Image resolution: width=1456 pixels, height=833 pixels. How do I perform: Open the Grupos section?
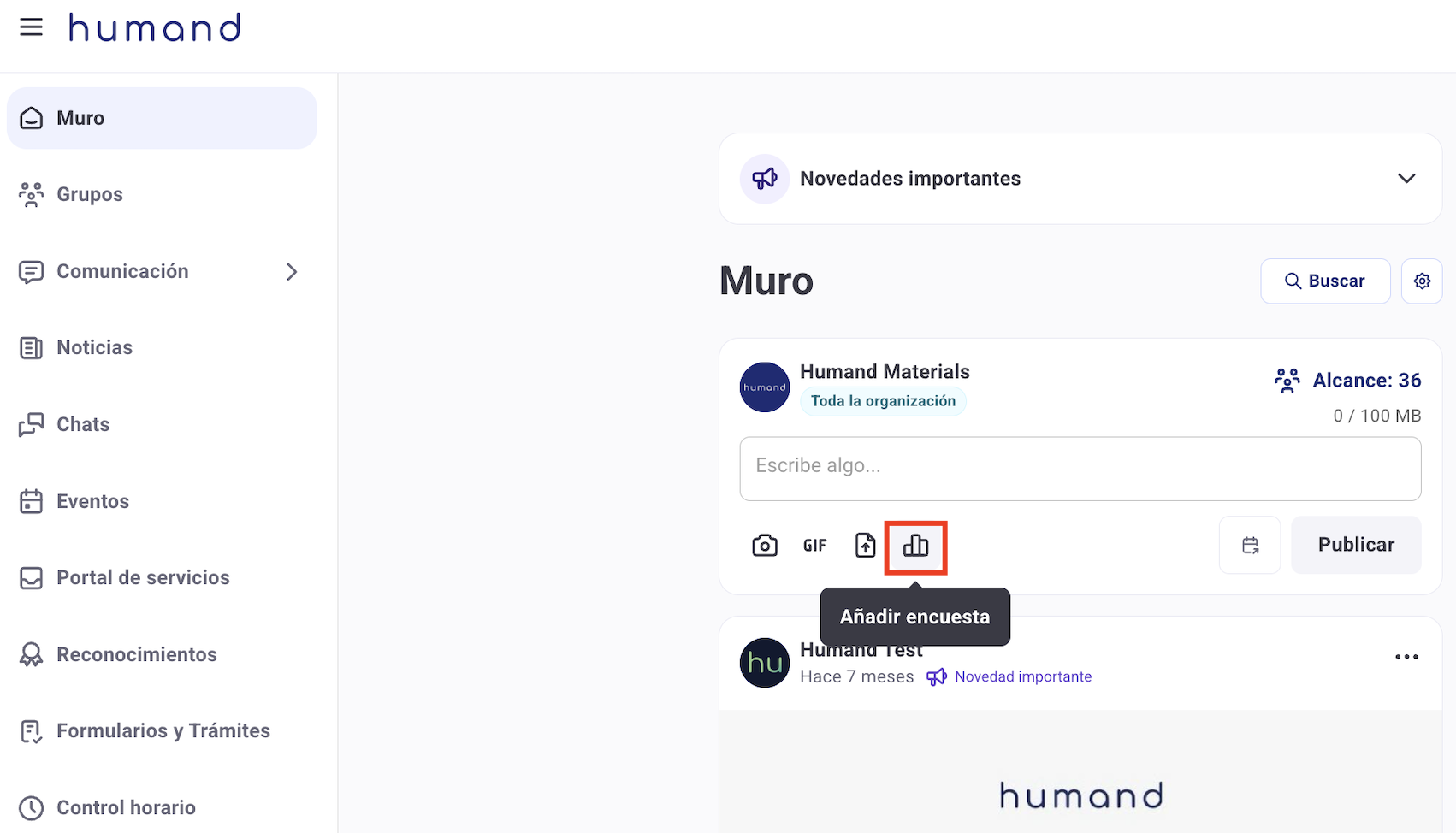(x=90, y=195)
